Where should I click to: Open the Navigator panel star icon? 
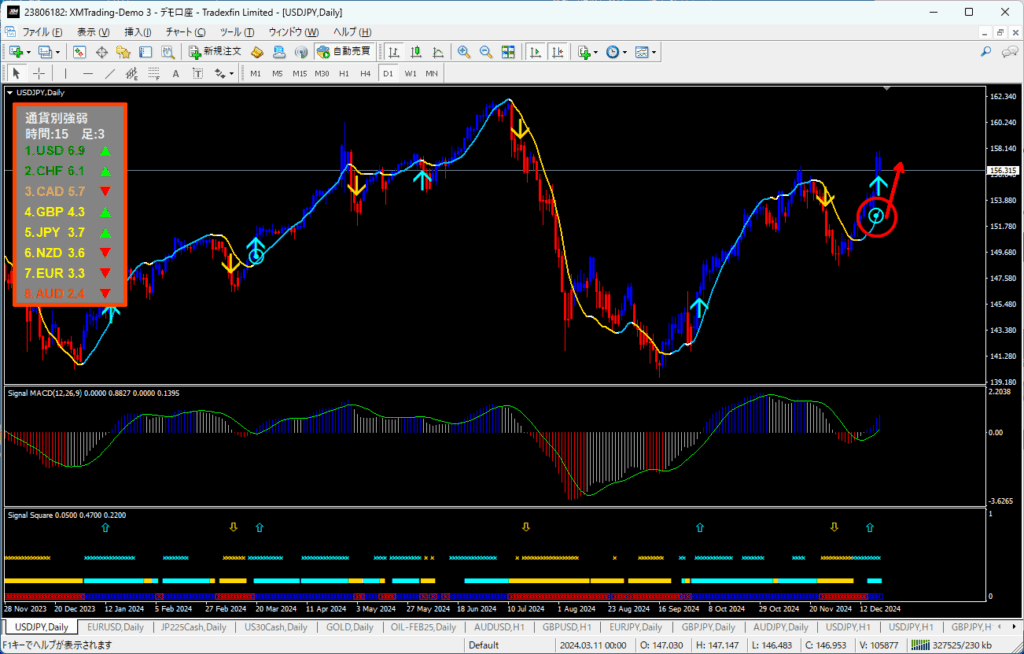click(123, 52)
